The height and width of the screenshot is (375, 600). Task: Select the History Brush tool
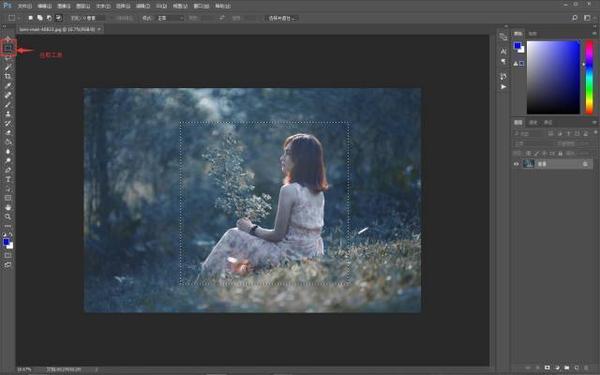click(8, 124)
